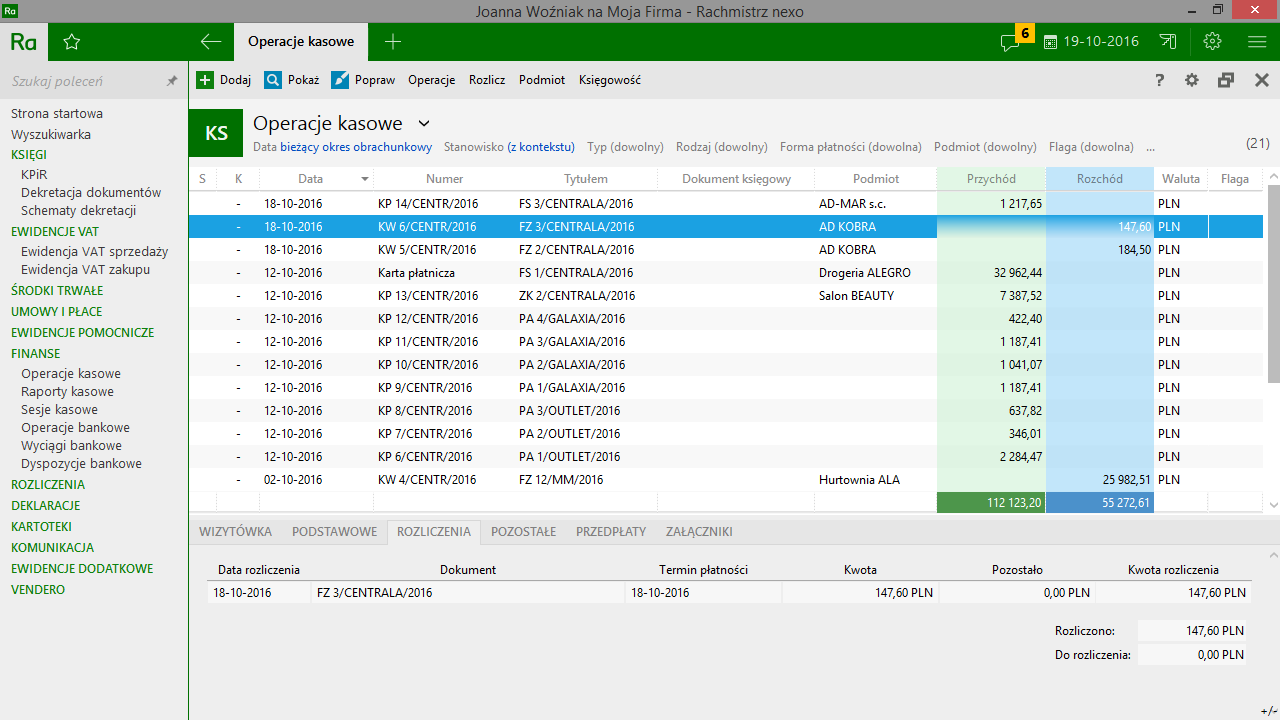
Task: Open the Rozlicz toolbar menu
Action: [487, 80]
